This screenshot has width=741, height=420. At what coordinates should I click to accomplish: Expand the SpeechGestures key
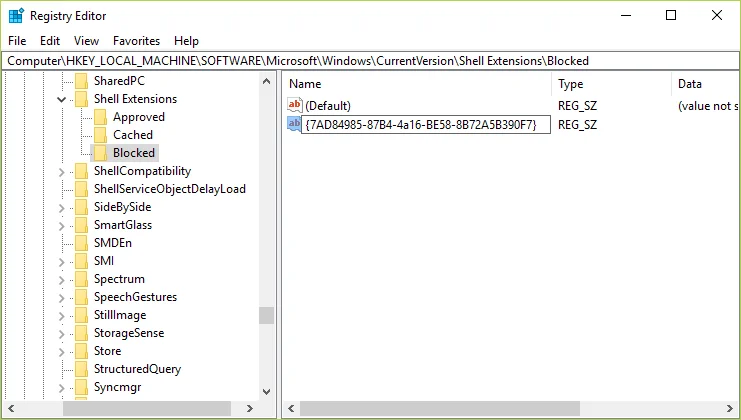tap(61, 298)
